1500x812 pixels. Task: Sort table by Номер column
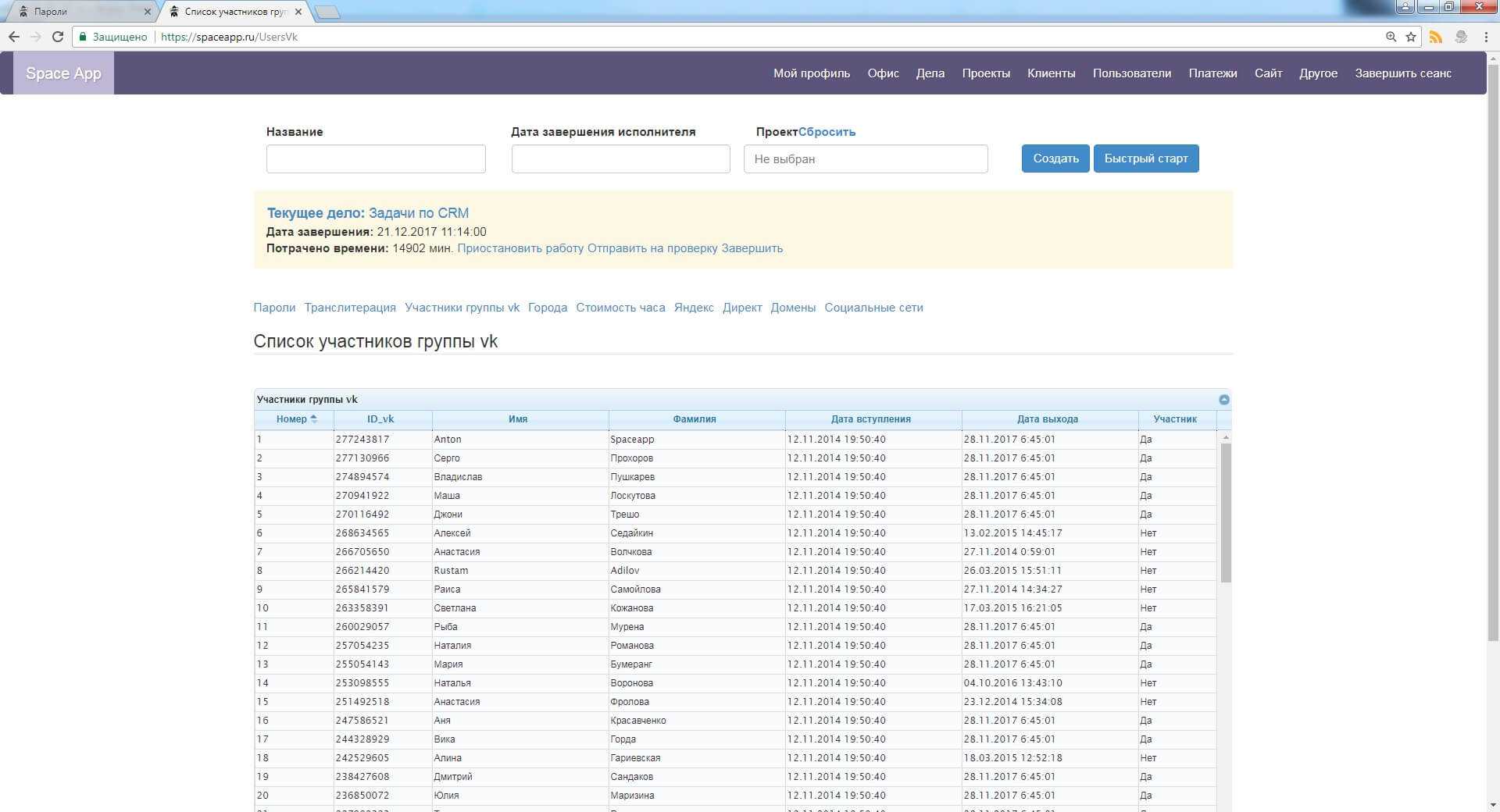(294, 419)
